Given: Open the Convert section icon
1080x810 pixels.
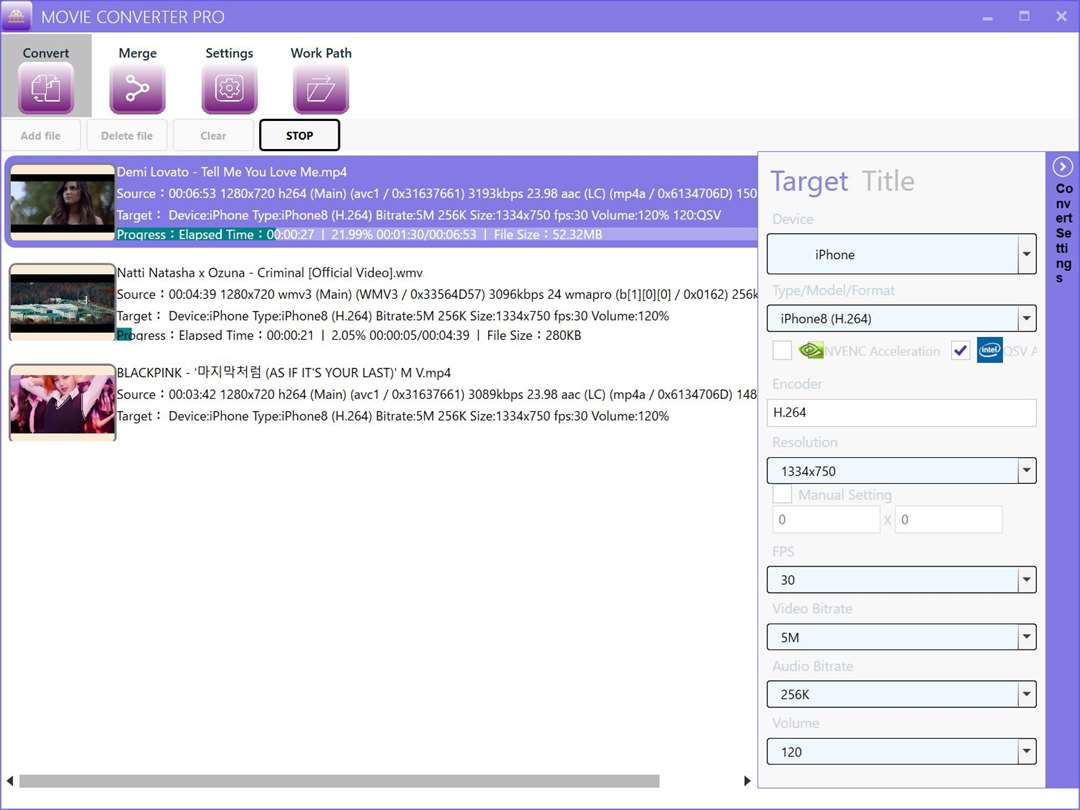Looking at the screenshot, I should pyautogui.click(x=46, y=88).
